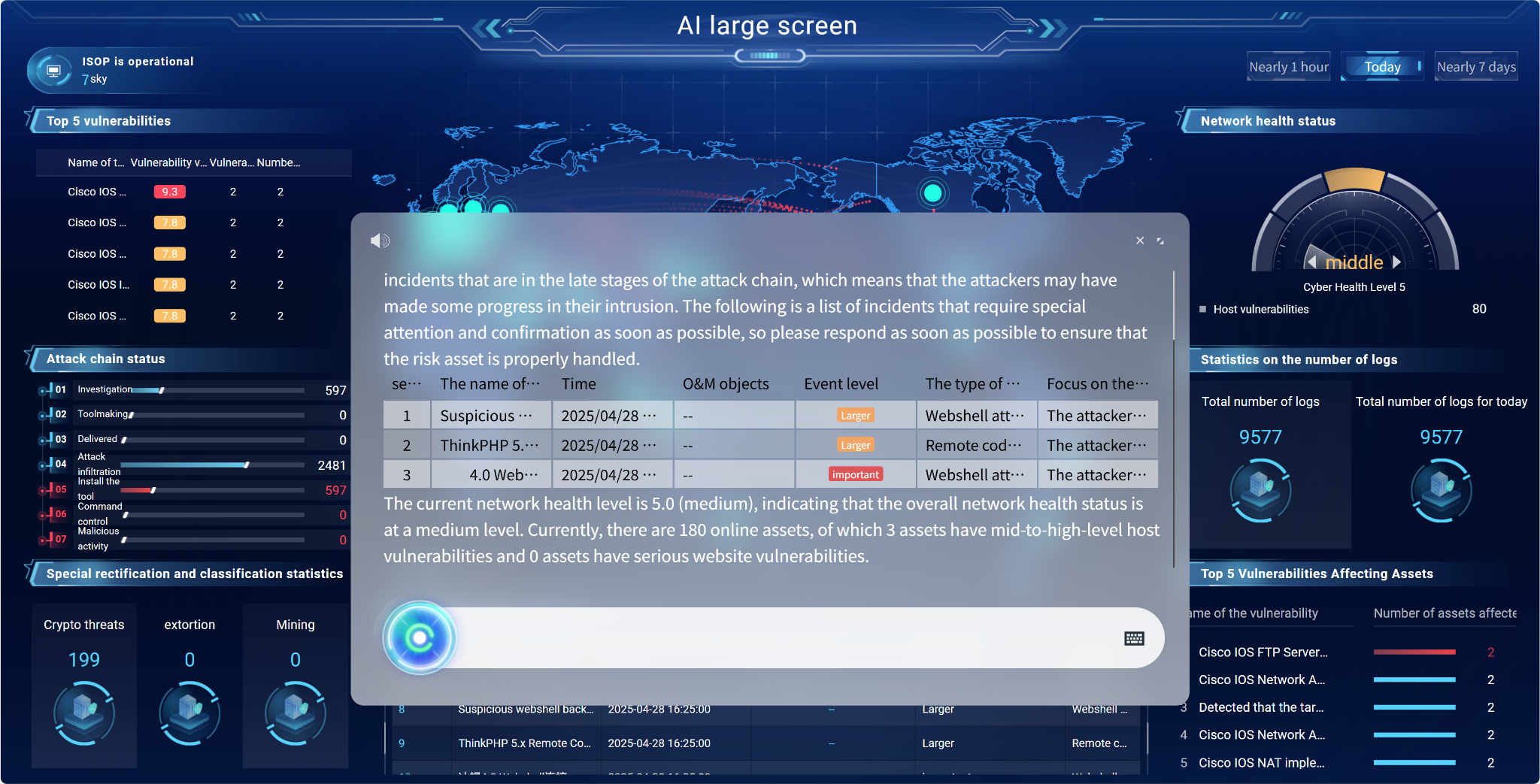Click the ISOP operational monitor icon
This screenshot has width=1540, height=784.
(53, 71)
